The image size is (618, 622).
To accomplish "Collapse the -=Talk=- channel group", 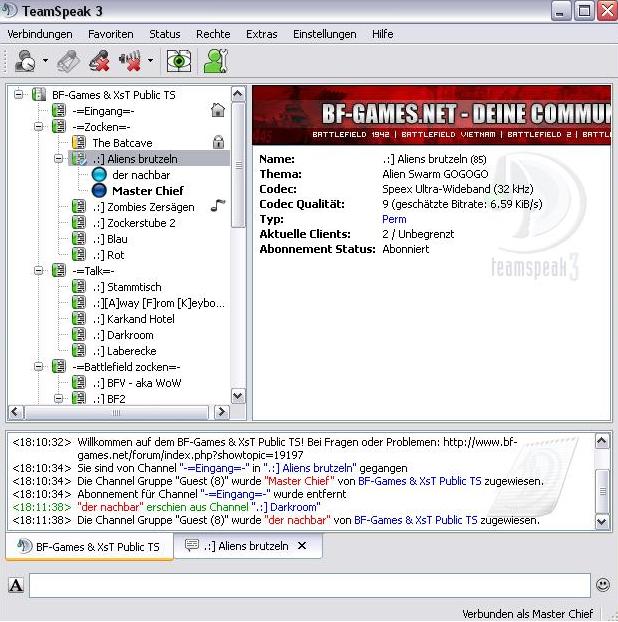I will (38, 271).
